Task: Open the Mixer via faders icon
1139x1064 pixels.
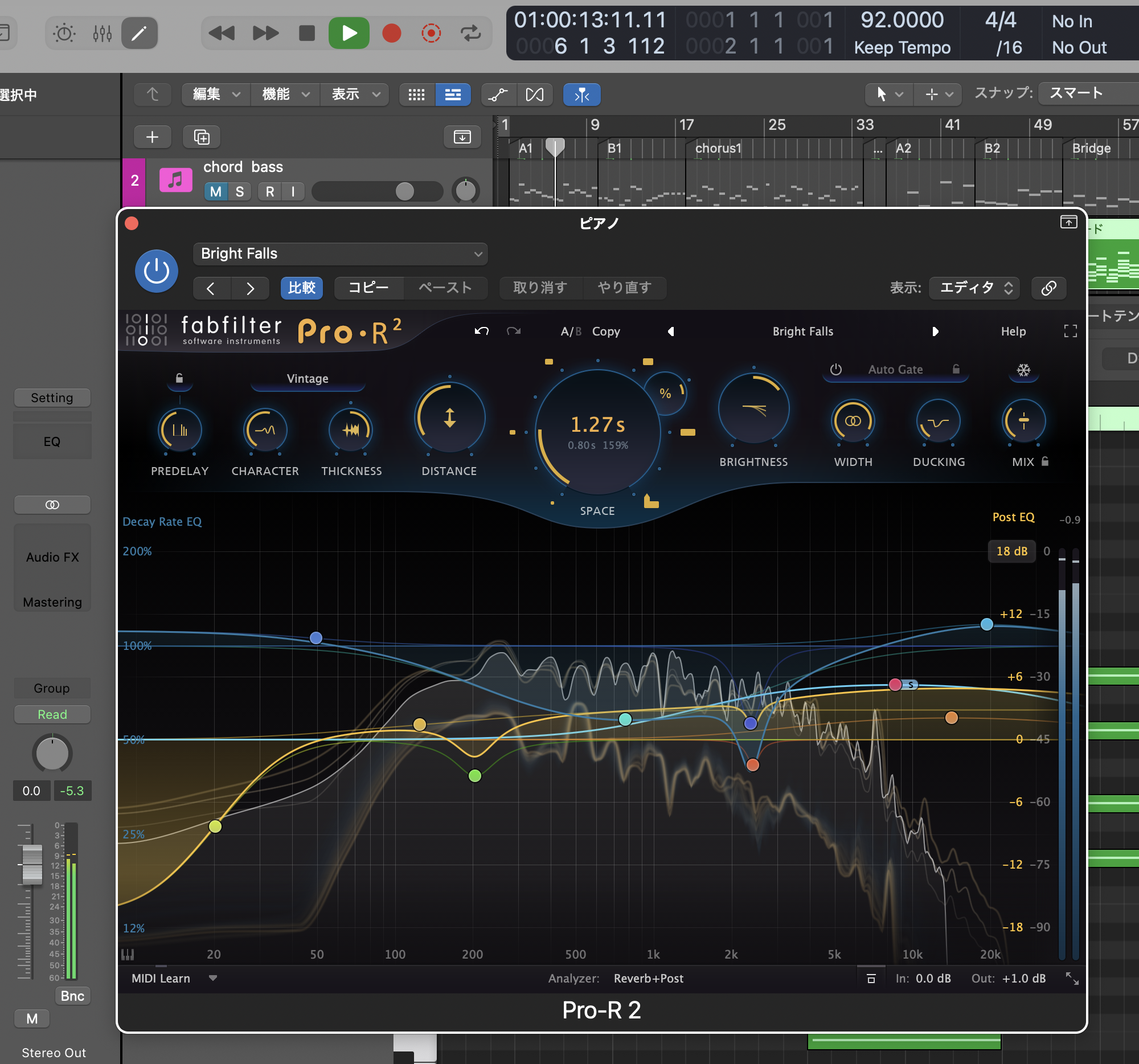Action: coord(102,33)
